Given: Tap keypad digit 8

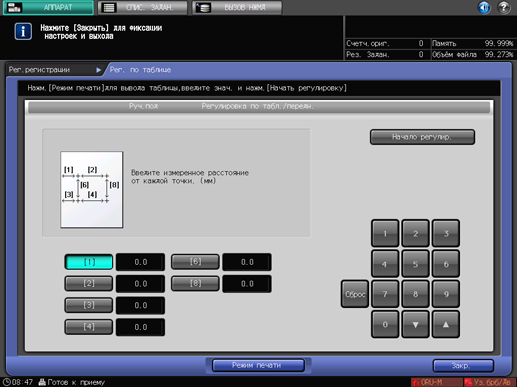Looking at the screenshot, I should pos(415,294).
